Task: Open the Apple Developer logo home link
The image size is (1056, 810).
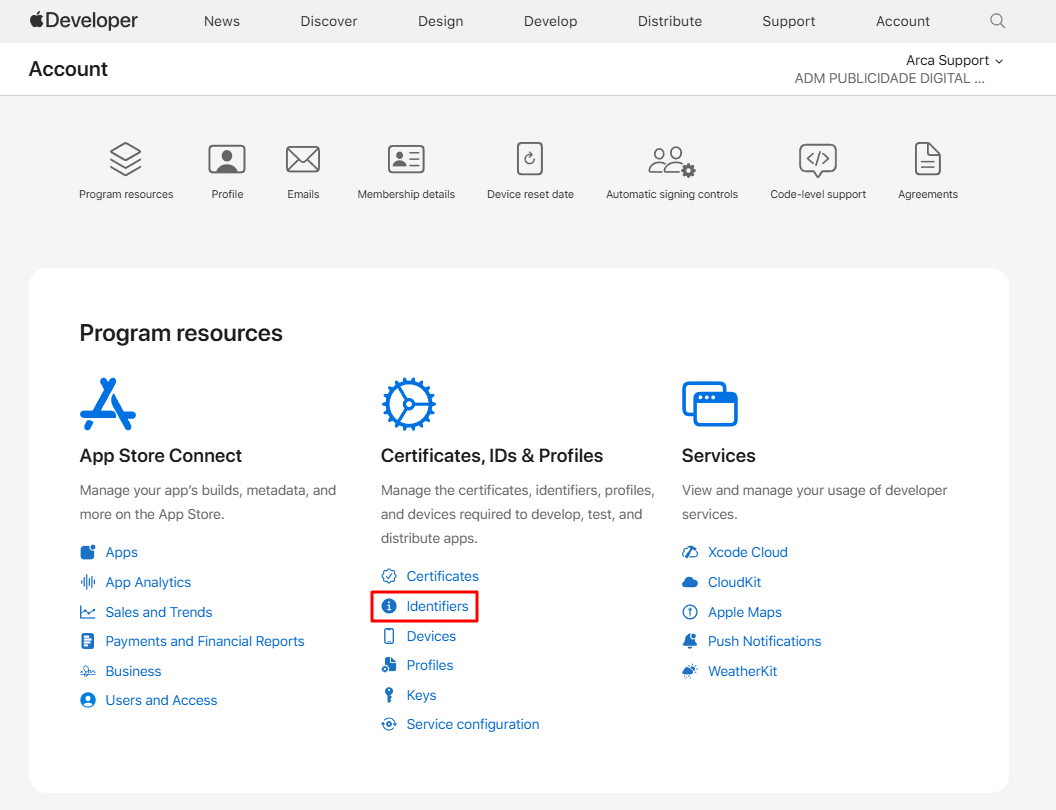Action: [x=84, y=21]
